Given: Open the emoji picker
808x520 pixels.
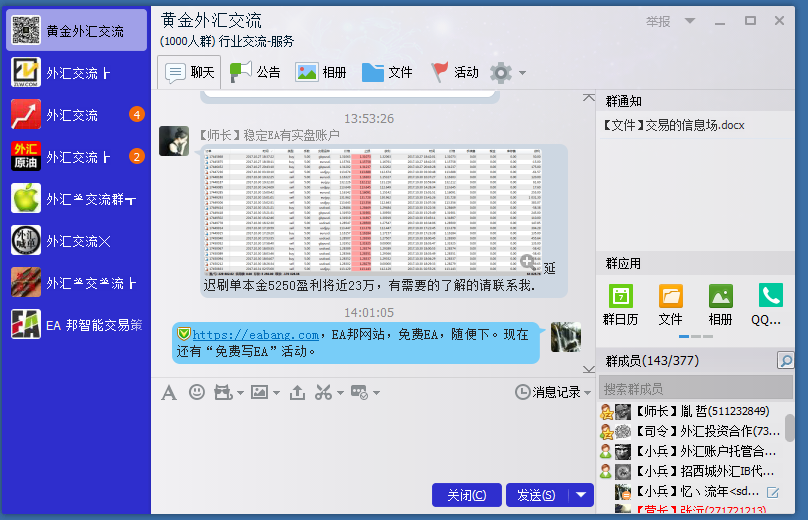Looking at the screenshot, I should coord(197,392).
